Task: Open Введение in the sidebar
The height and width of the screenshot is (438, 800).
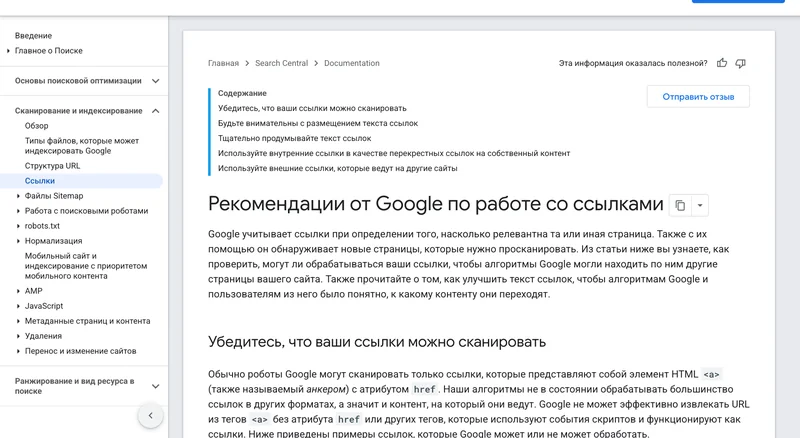Action: [33, 36]
